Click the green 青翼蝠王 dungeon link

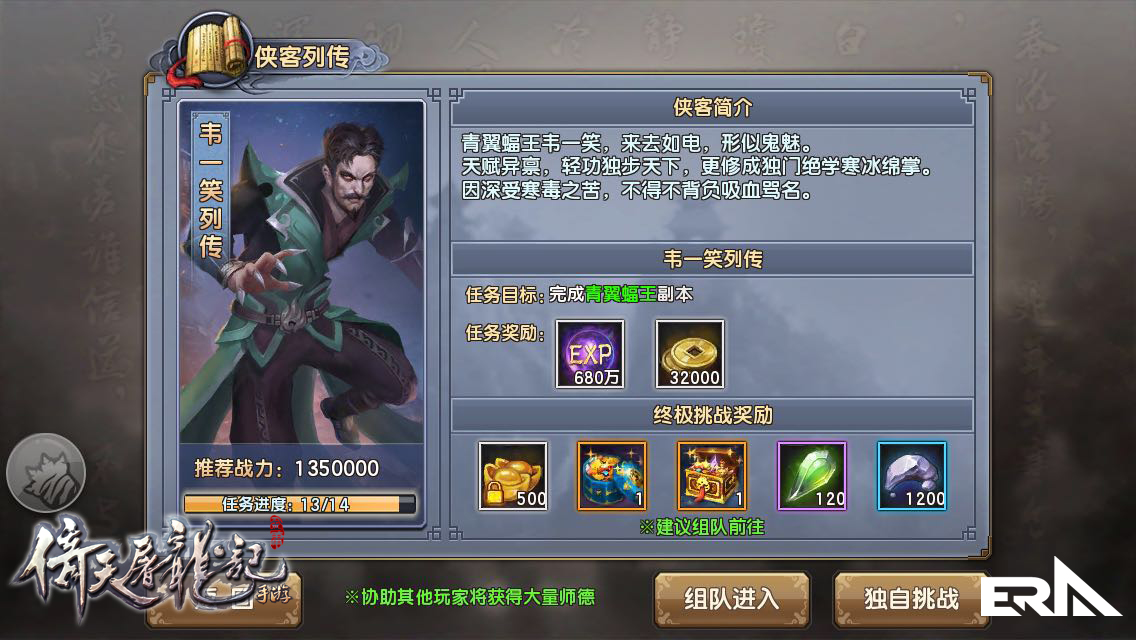[x=620, y=294]
